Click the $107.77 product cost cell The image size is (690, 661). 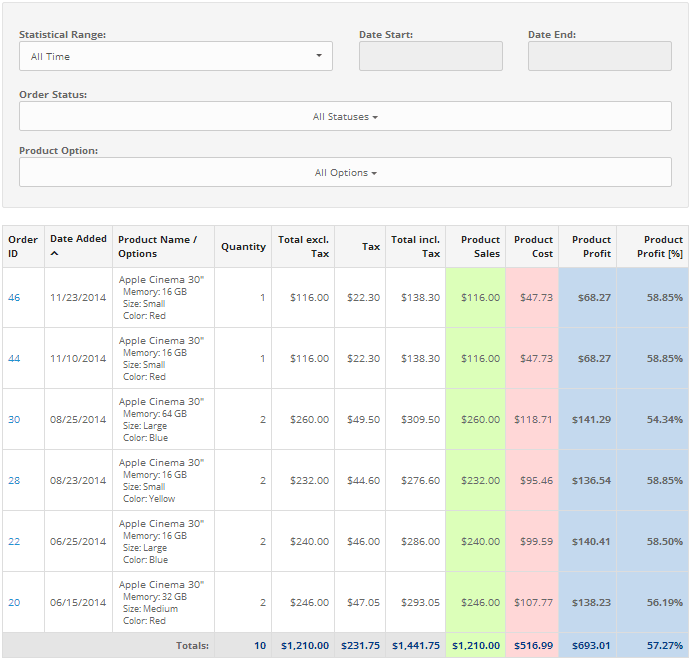533,602
